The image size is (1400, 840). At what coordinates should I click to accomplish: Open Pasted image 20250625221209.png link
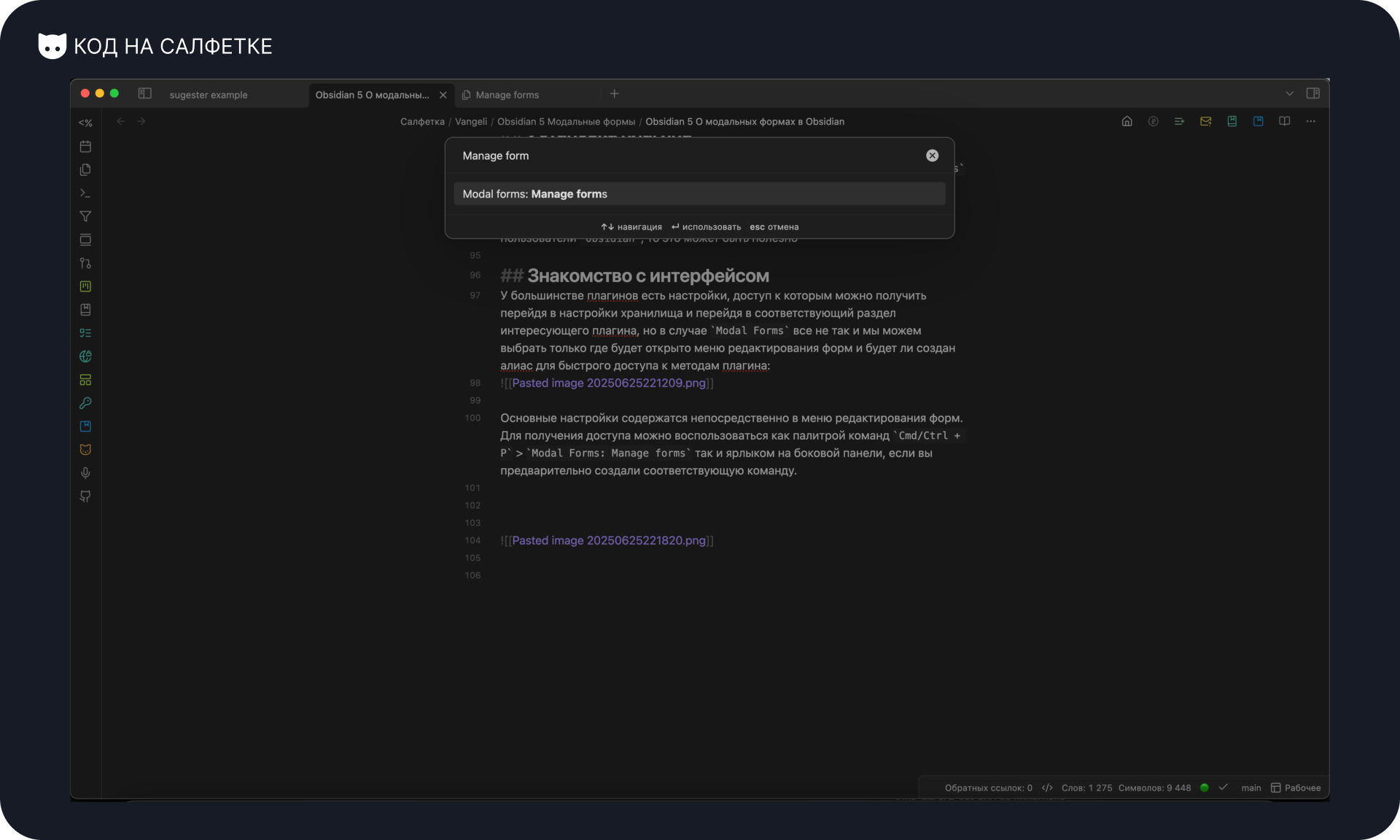pos(609,383)
